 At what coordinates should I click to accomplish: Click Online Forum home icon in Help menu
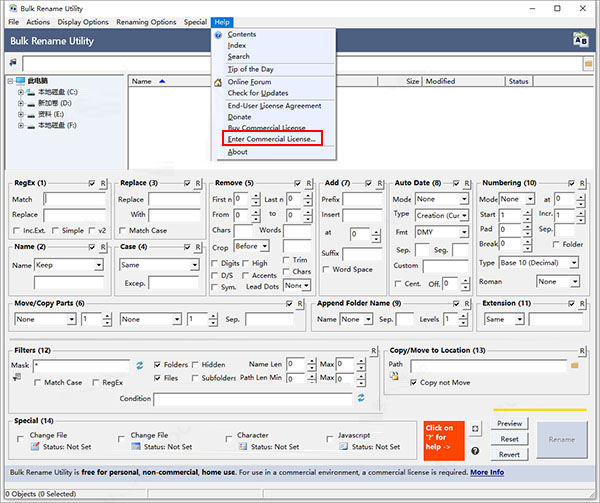[x=218, y=82]
